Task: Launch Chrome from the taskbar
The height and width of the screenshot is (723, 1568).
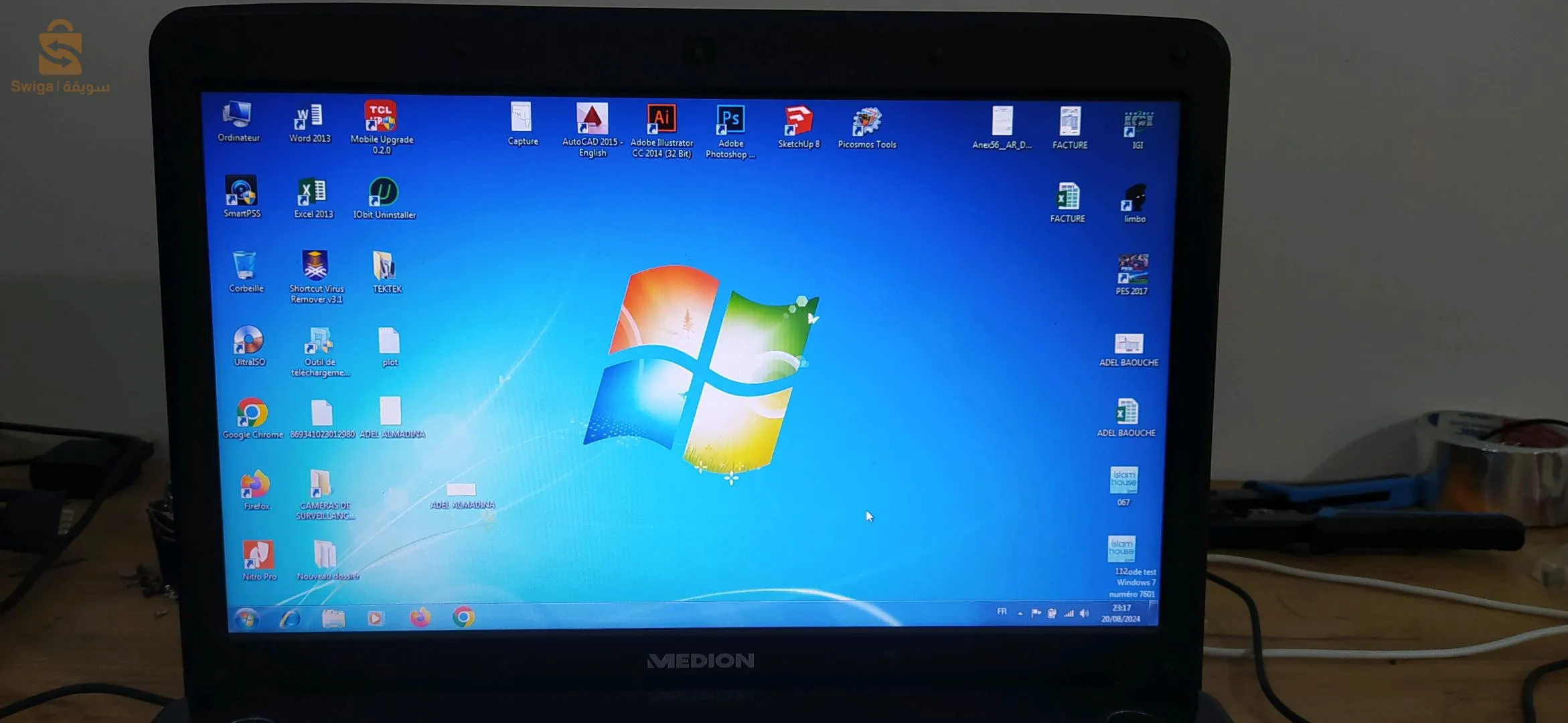Action: tap(463, 617)
